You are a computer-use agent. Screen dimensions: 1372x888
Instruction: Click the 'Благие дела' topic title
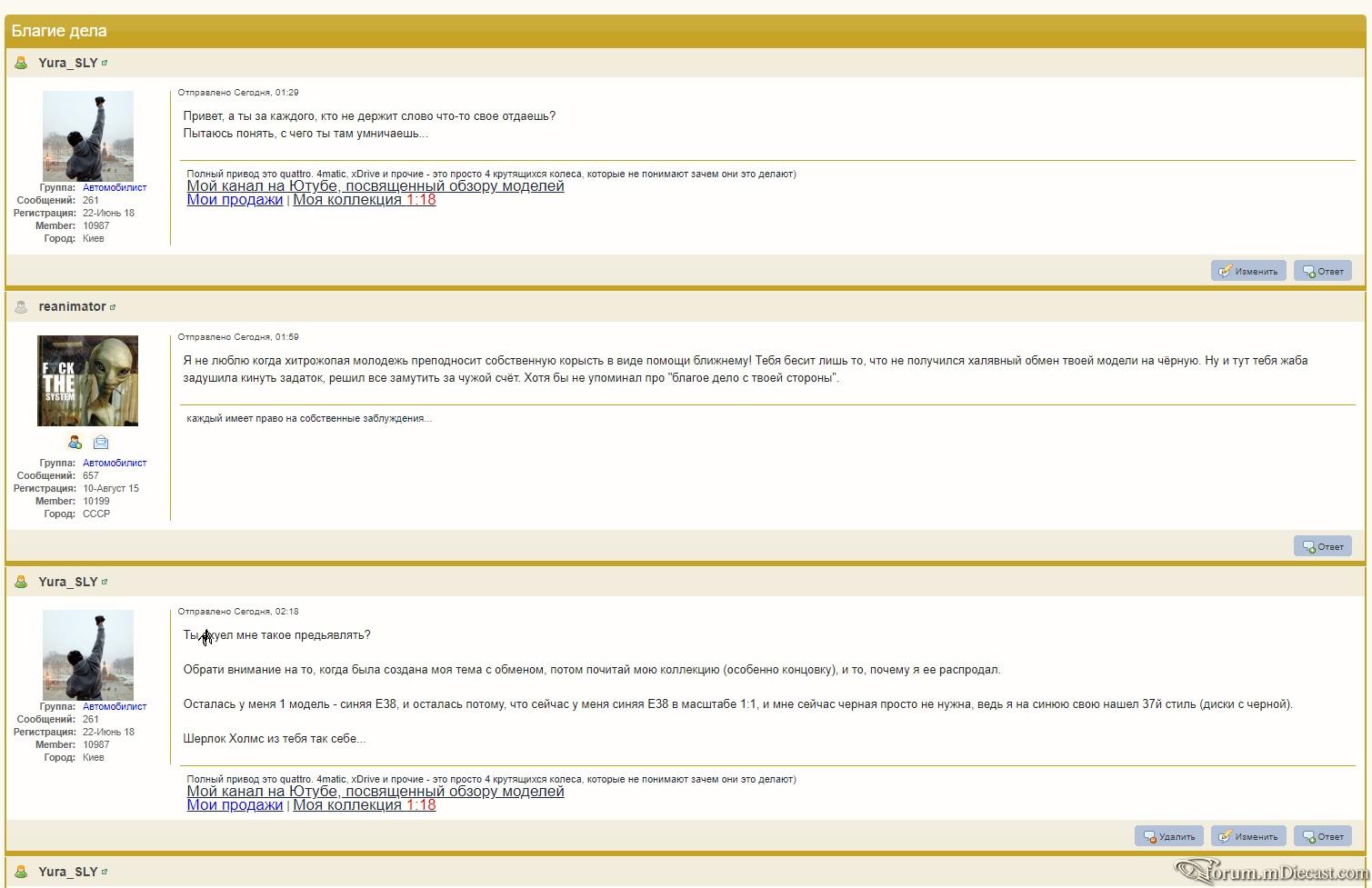[59, 31]
